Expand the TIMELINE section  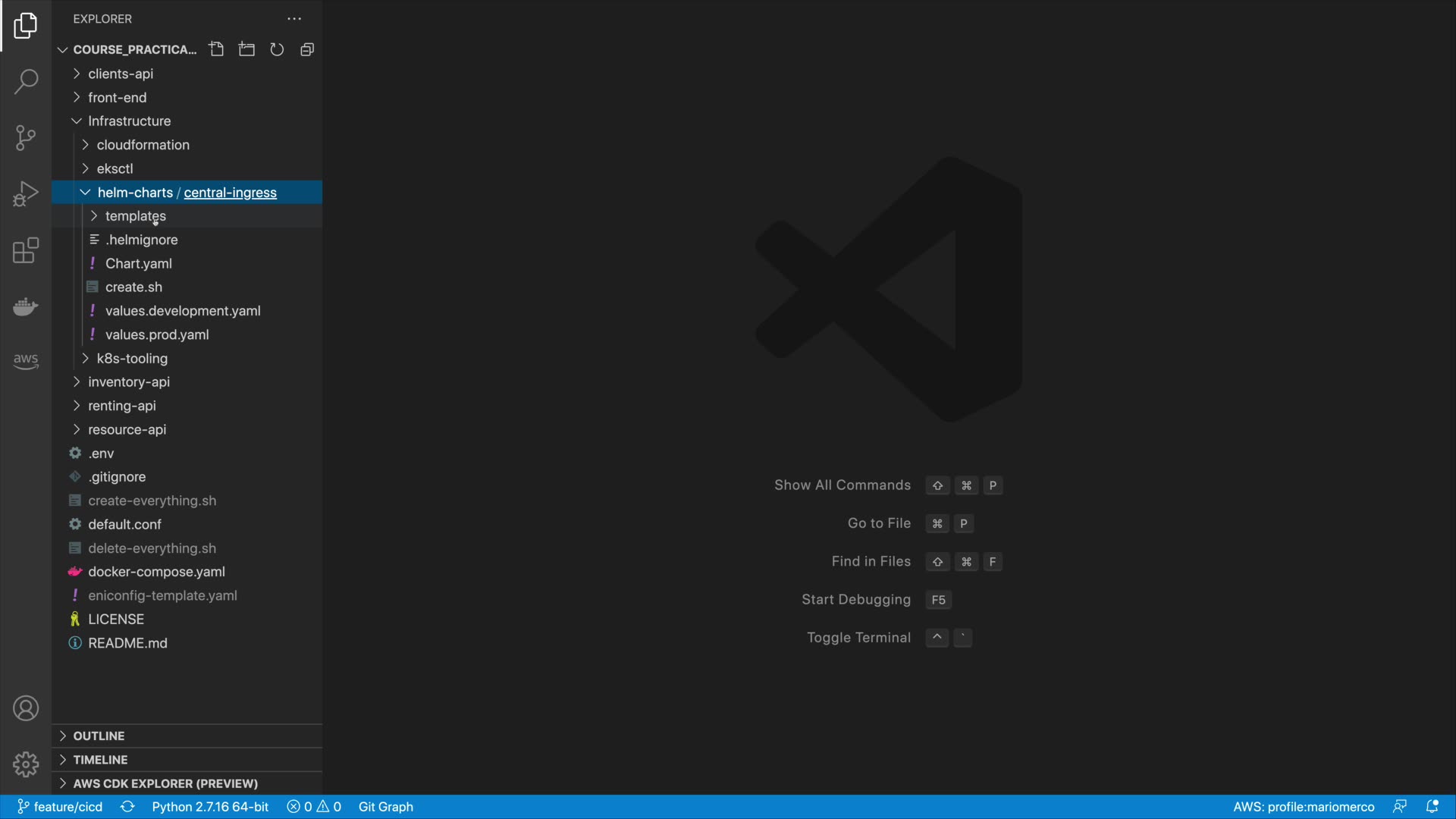click(100, 759)
